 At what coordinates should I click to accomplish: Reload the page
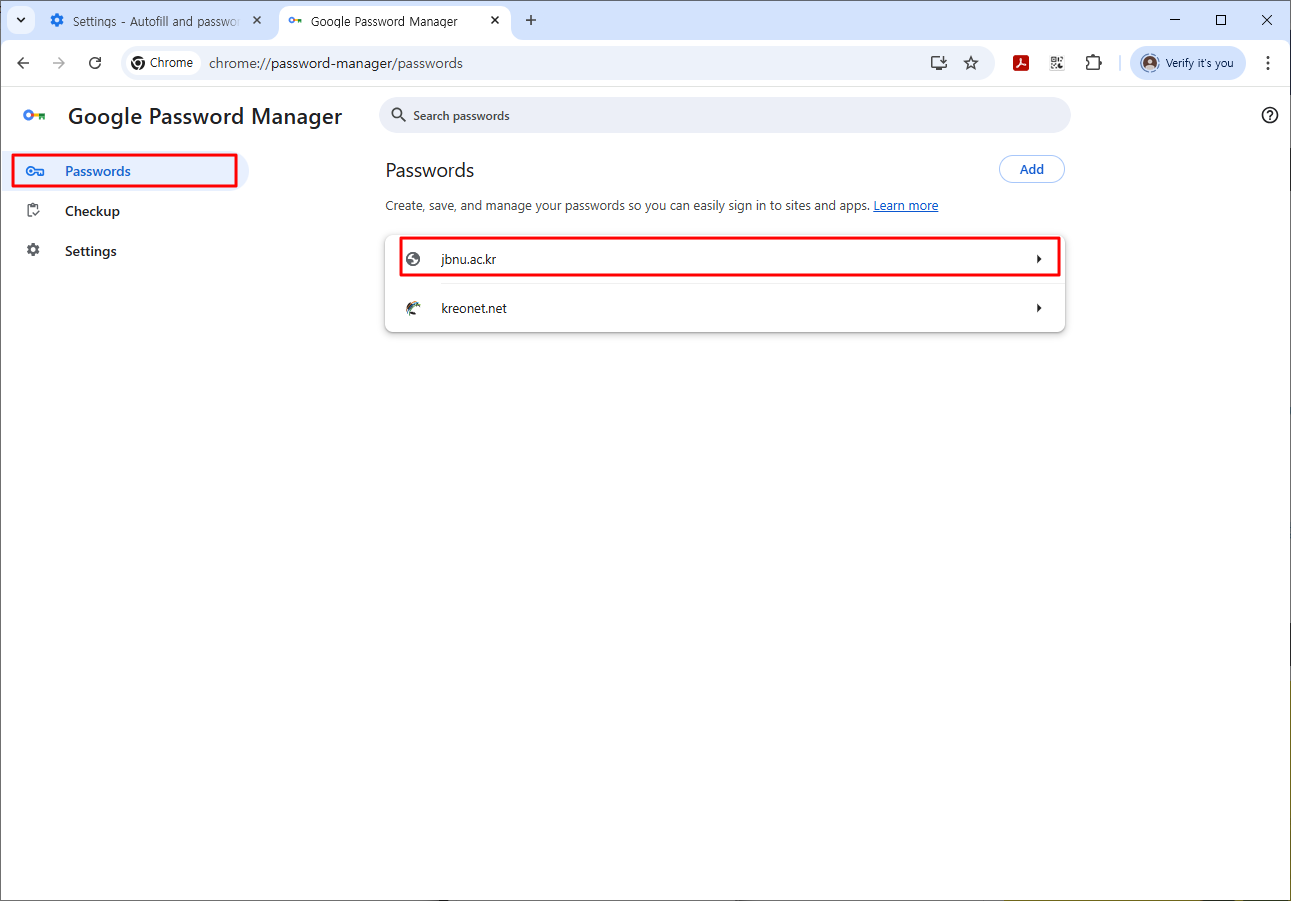pos(95,63)
